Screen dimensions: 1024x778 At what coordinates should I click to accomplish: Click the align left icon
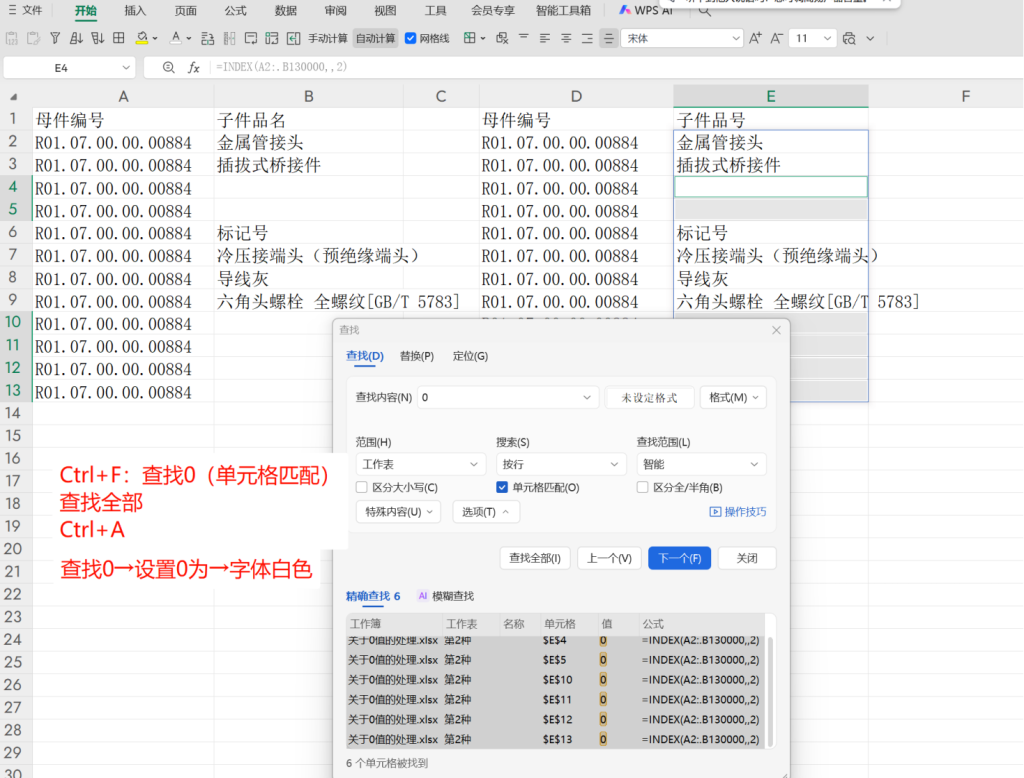[545, 39]
